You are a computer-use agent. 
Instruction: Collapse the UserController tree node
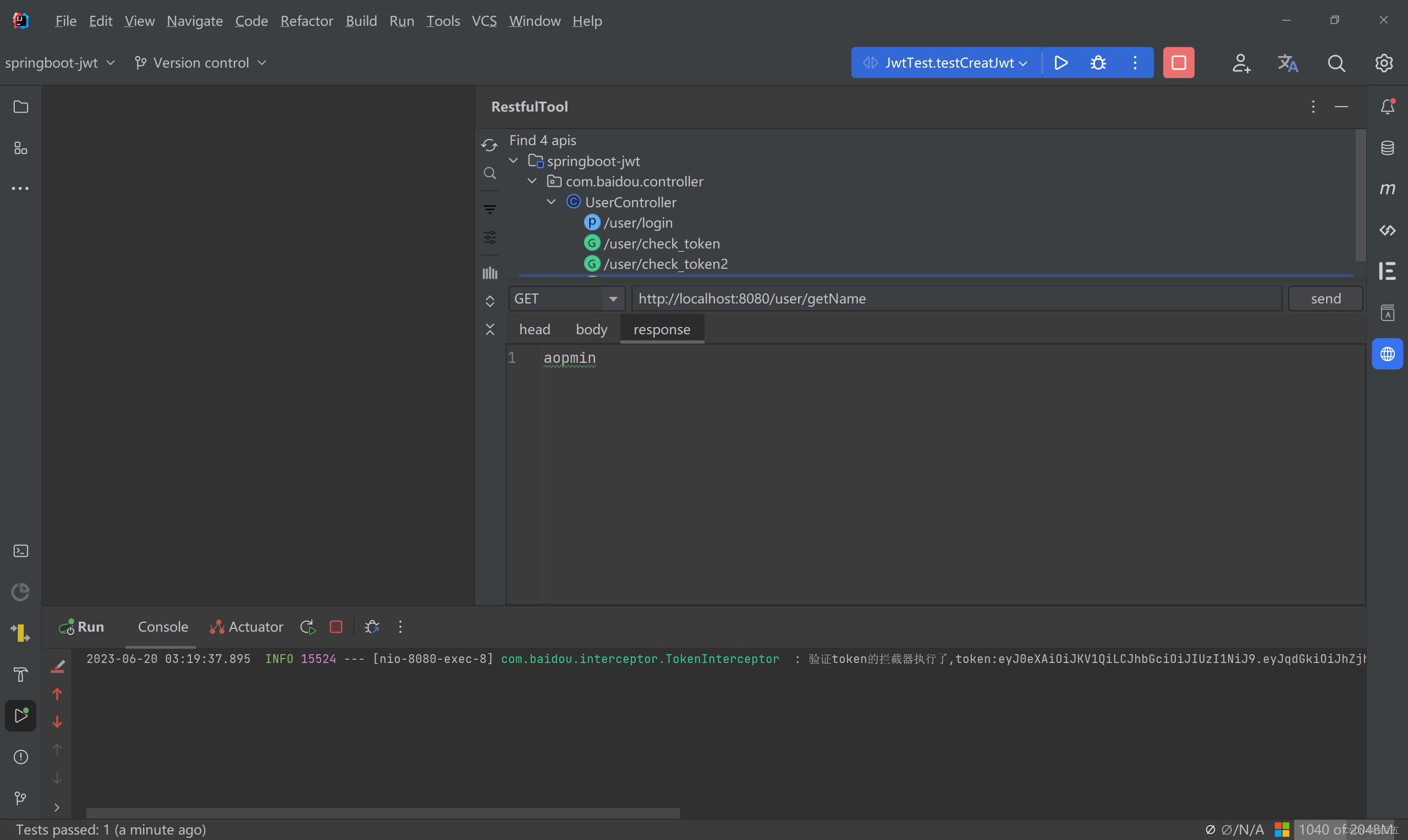point(551,202)
